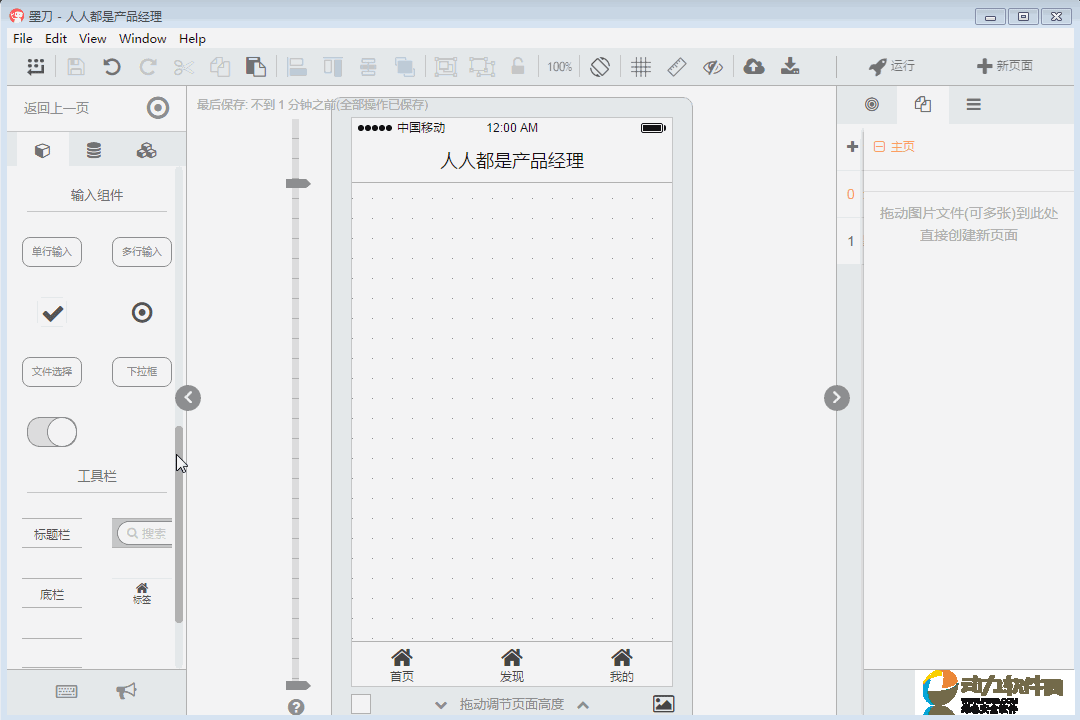Screen dimensions: 1080x720
Task: Toggle the hidden elements eye icon
Action: 713,67
